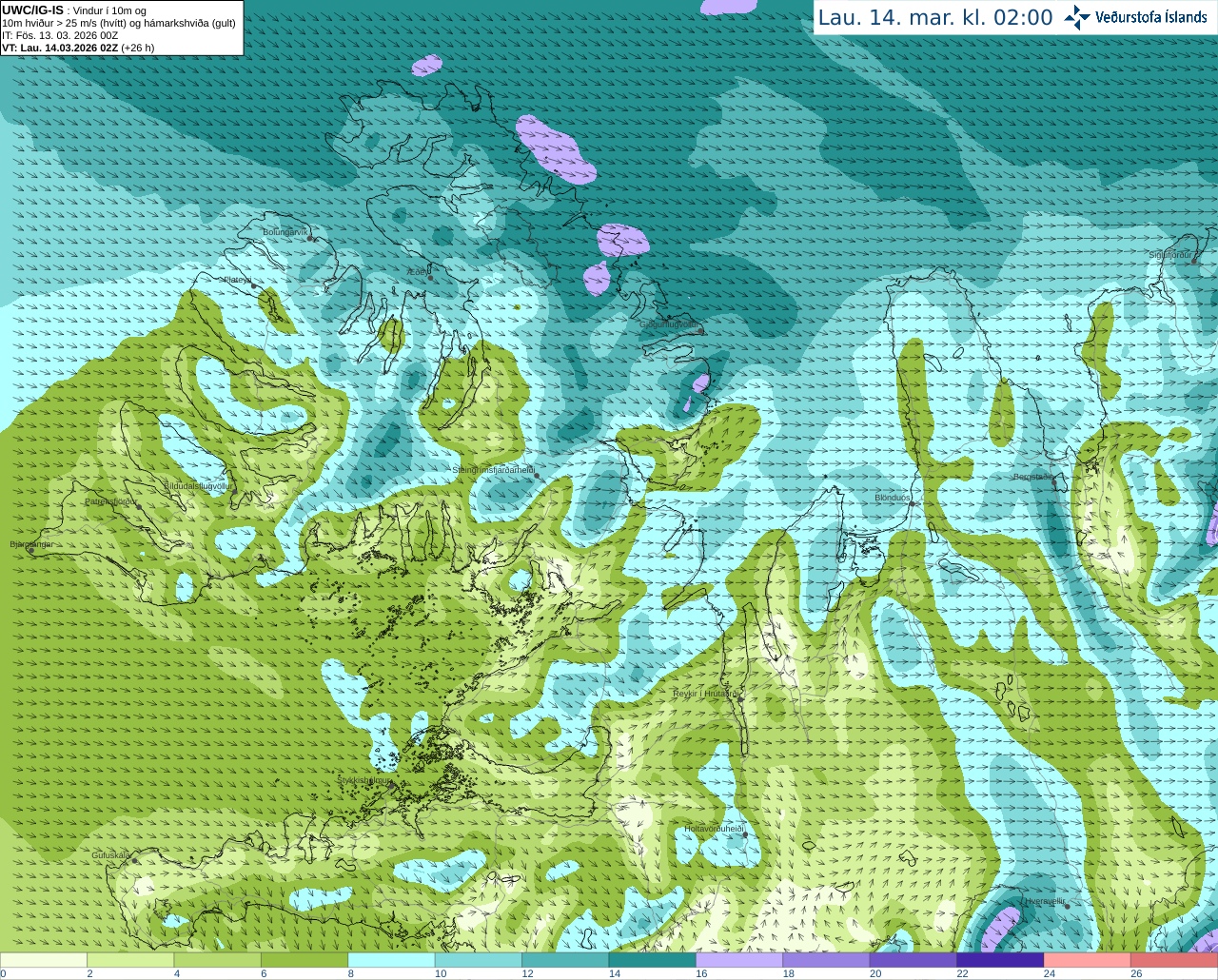Click the 16–18 m/s lavender legend swatch
Image resolution: width=1218 pixels, height=980 pixels.
(x=740, y=960)
